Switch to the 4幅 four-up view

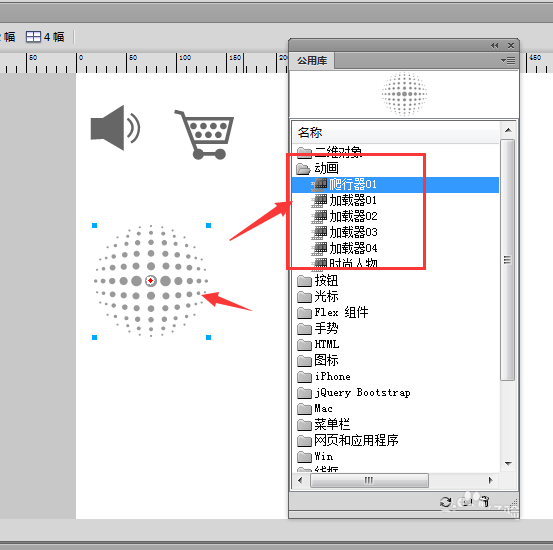(45, 37)
